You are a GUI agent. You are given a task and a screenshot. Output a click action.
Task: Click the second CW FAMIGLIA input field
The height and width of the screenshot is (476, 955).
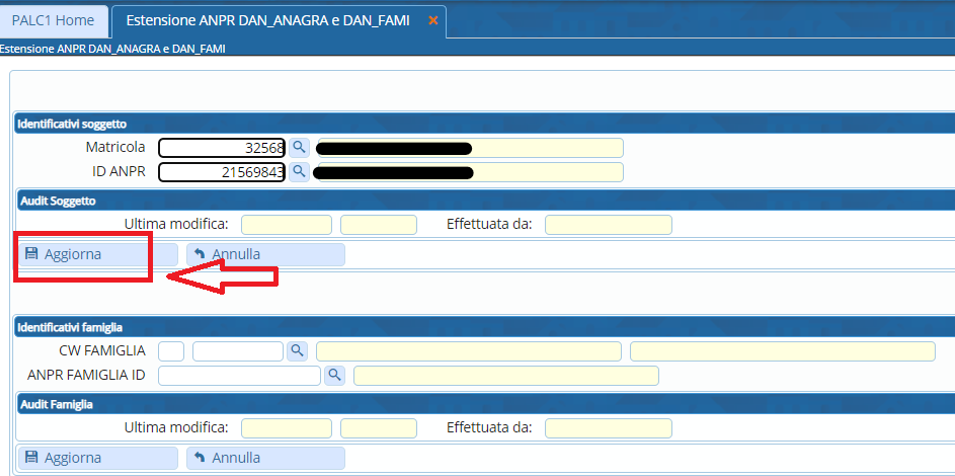(x=238, y=351)
